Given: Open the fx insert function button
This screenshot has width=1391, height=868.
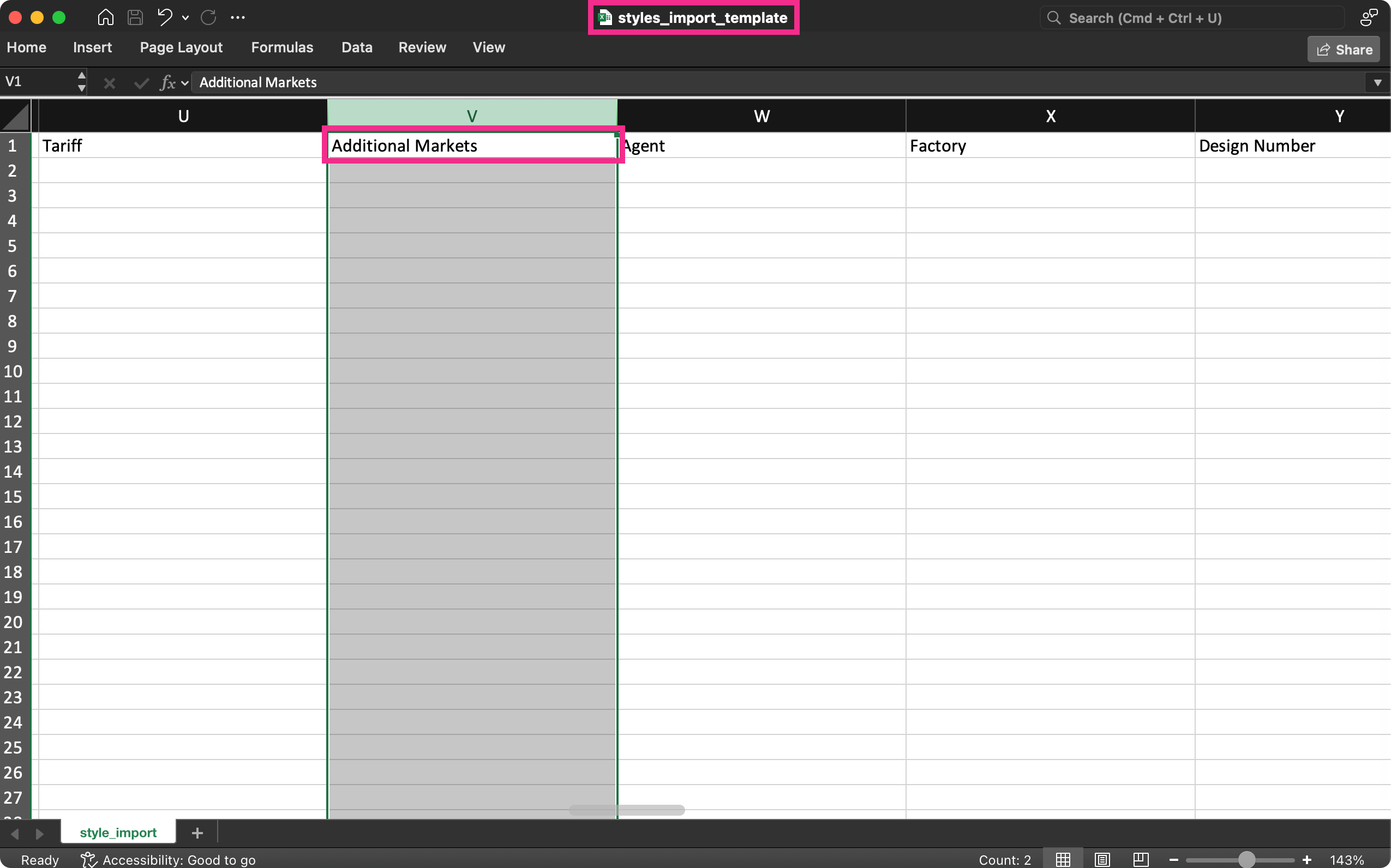Looking at the screenshot, I should (167, 83).
